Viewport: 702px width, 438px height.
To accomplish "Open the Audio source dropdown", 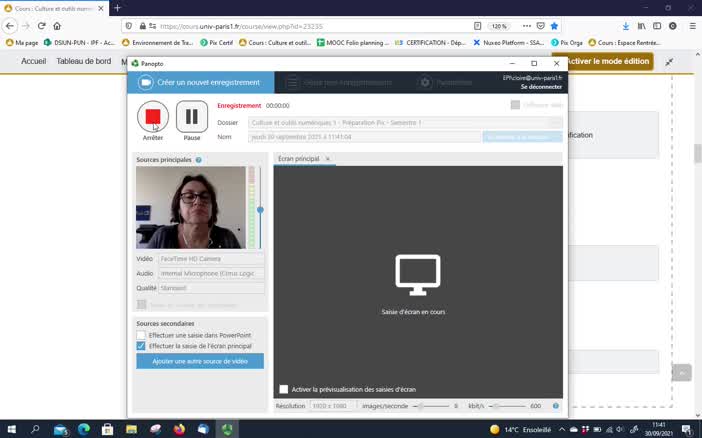I will (x=211, y=273).
